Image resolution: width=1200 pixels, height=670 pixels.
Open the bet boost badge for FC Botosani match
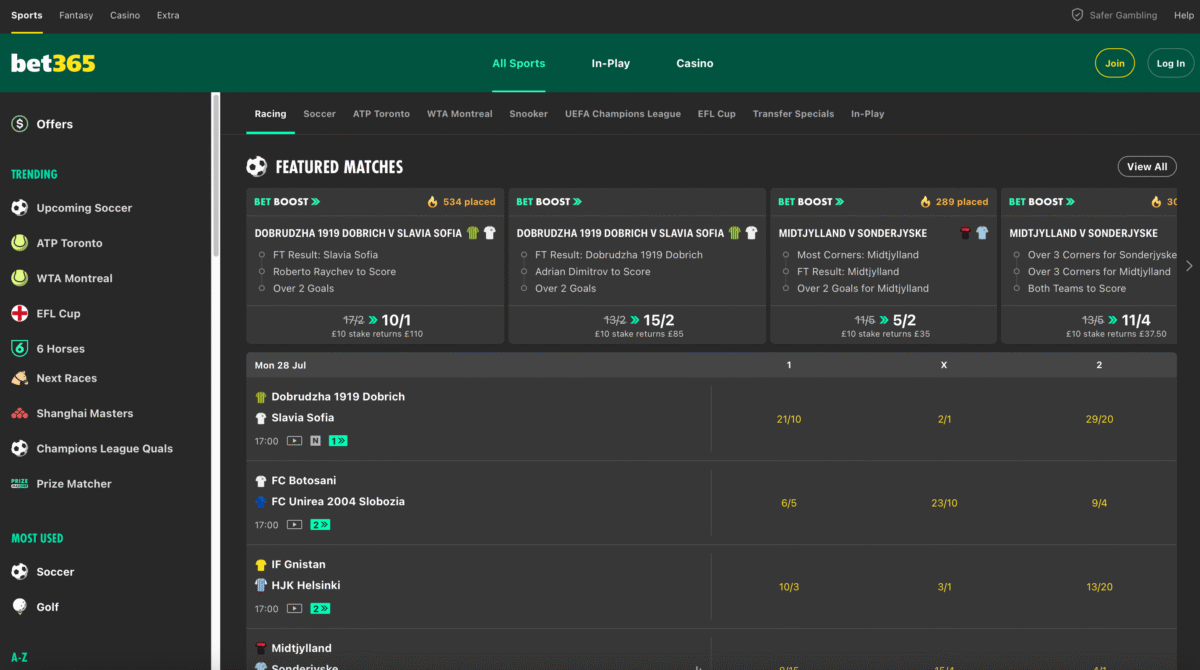pos(320,524)
